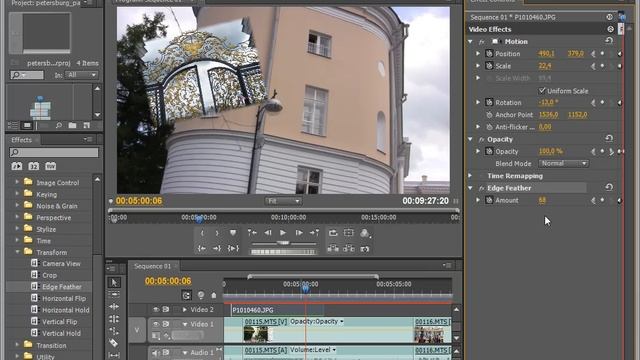Go to previous edit point

[x=252, y=233]
